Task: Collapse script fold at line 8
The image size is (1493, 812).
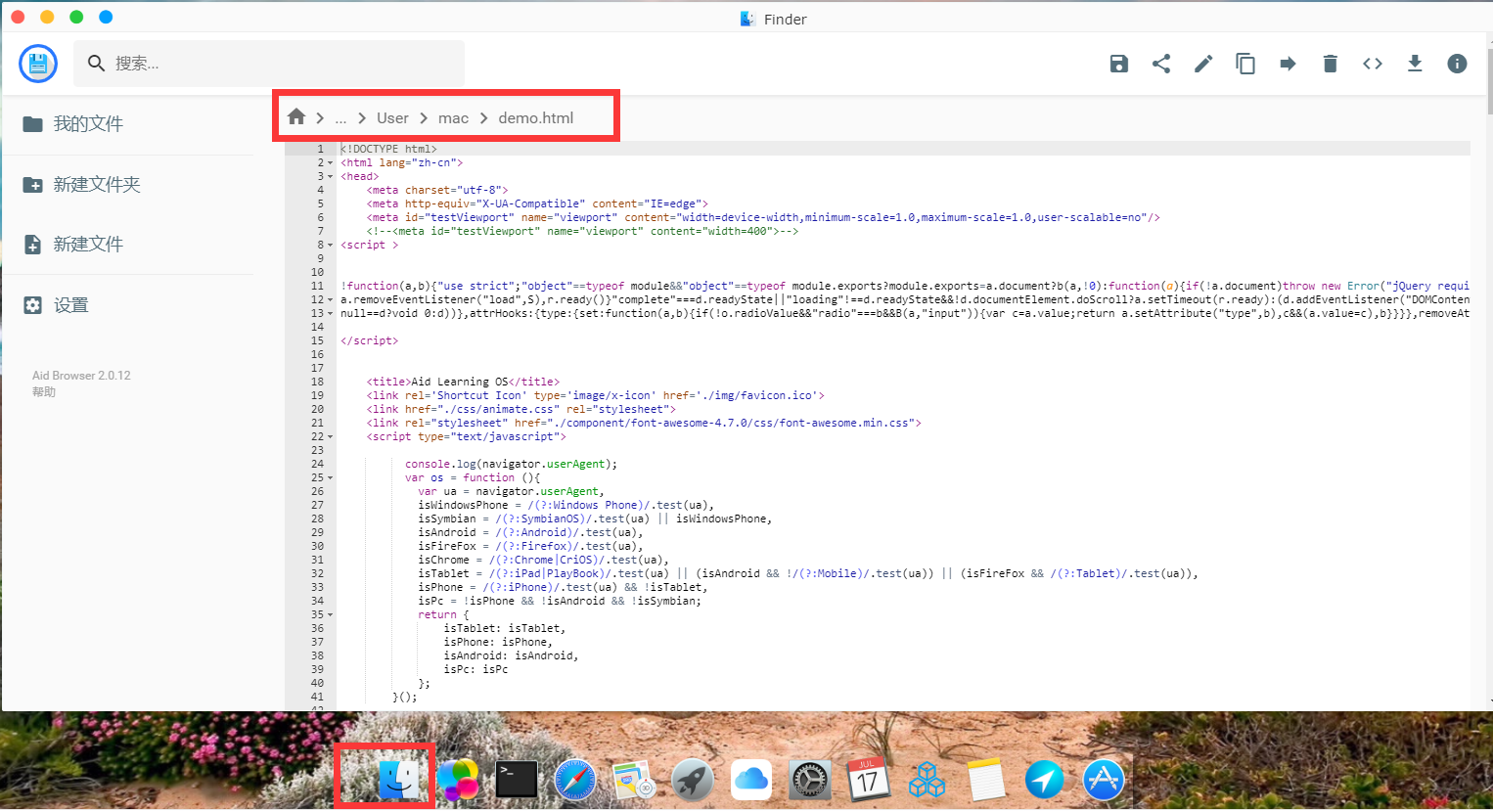Action: click(331, 246)
